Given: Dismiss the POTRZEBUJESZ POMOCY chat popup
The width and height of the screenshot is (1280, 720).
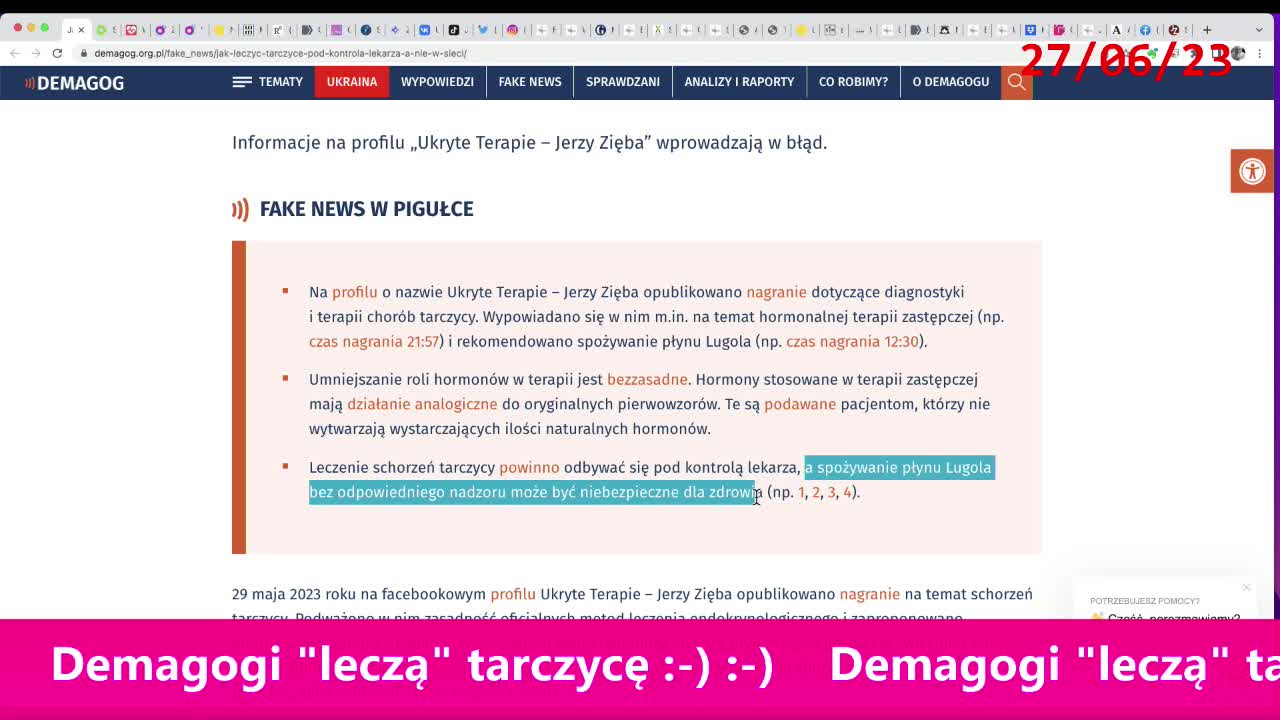Looking at the screenshot, I should 1246,587.
